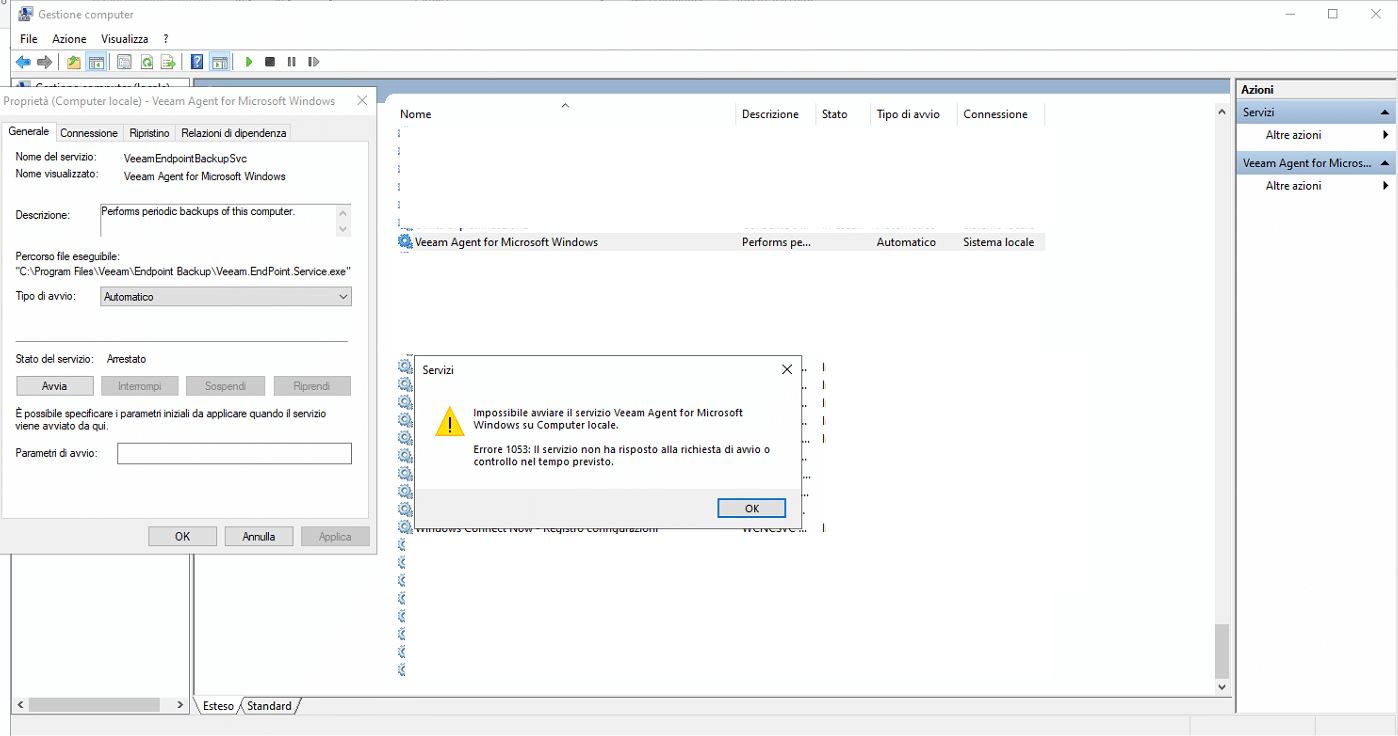Collapse the Servizi section in Azioni pane
The width and height of the screenshot is (1398, 736).
click(1385, 113)
